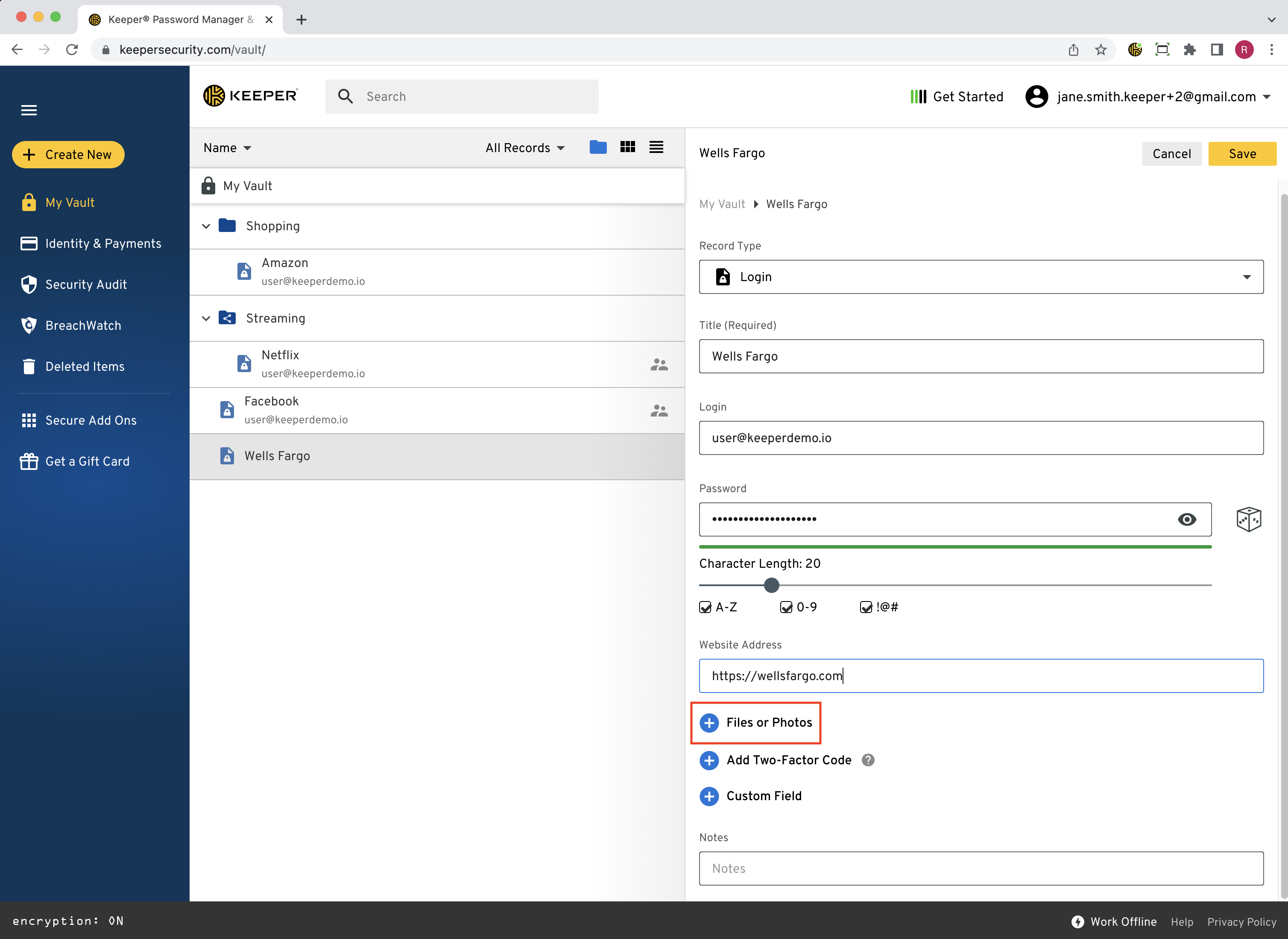Viewport: 1288px width, 939px height.
Task: Open Chrome extensions puzzle icon
Action: pos(1189,50)
